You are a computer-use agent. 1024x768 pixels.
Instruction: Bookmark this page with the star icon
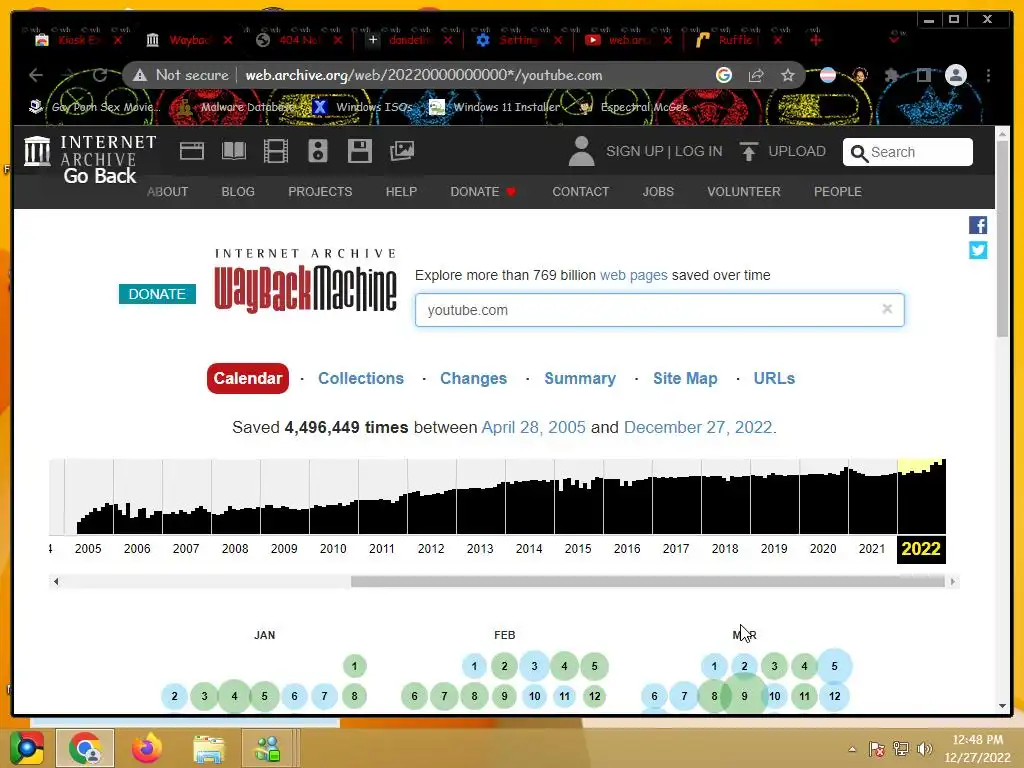[x=788, y=75]
